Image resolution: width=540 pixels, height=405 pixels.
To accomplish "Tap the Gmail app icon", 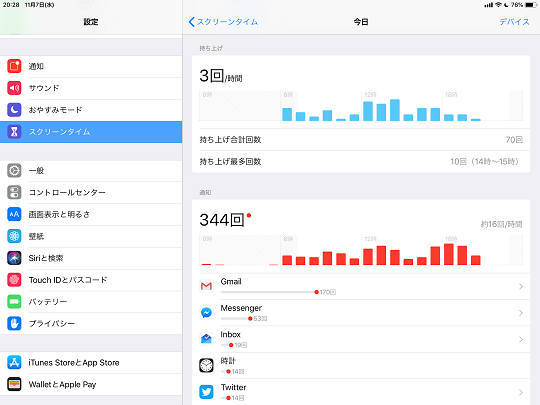I will [206, 286].
